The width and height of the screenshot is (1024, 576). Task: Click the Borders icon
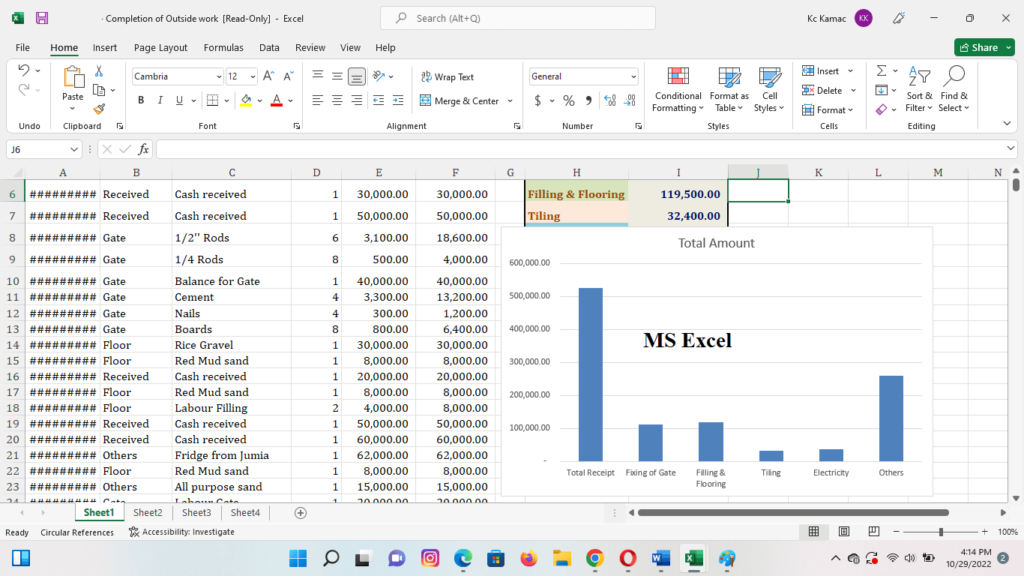coord(212,101)
